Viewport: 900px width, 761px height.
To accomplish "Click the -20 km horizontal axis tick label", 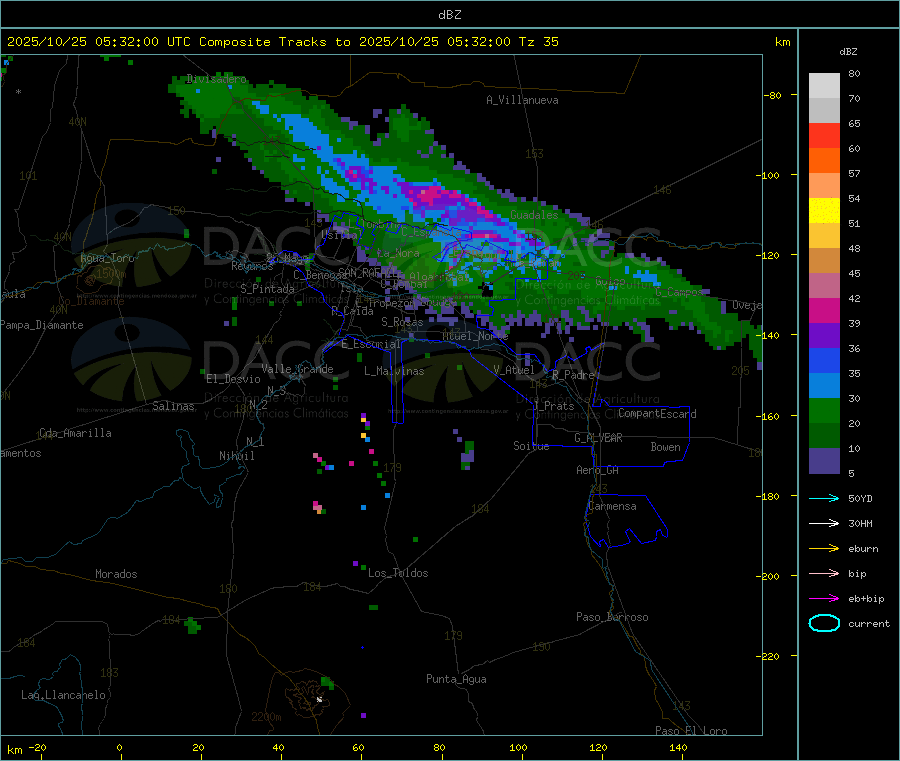I will [x=38, y=747].
